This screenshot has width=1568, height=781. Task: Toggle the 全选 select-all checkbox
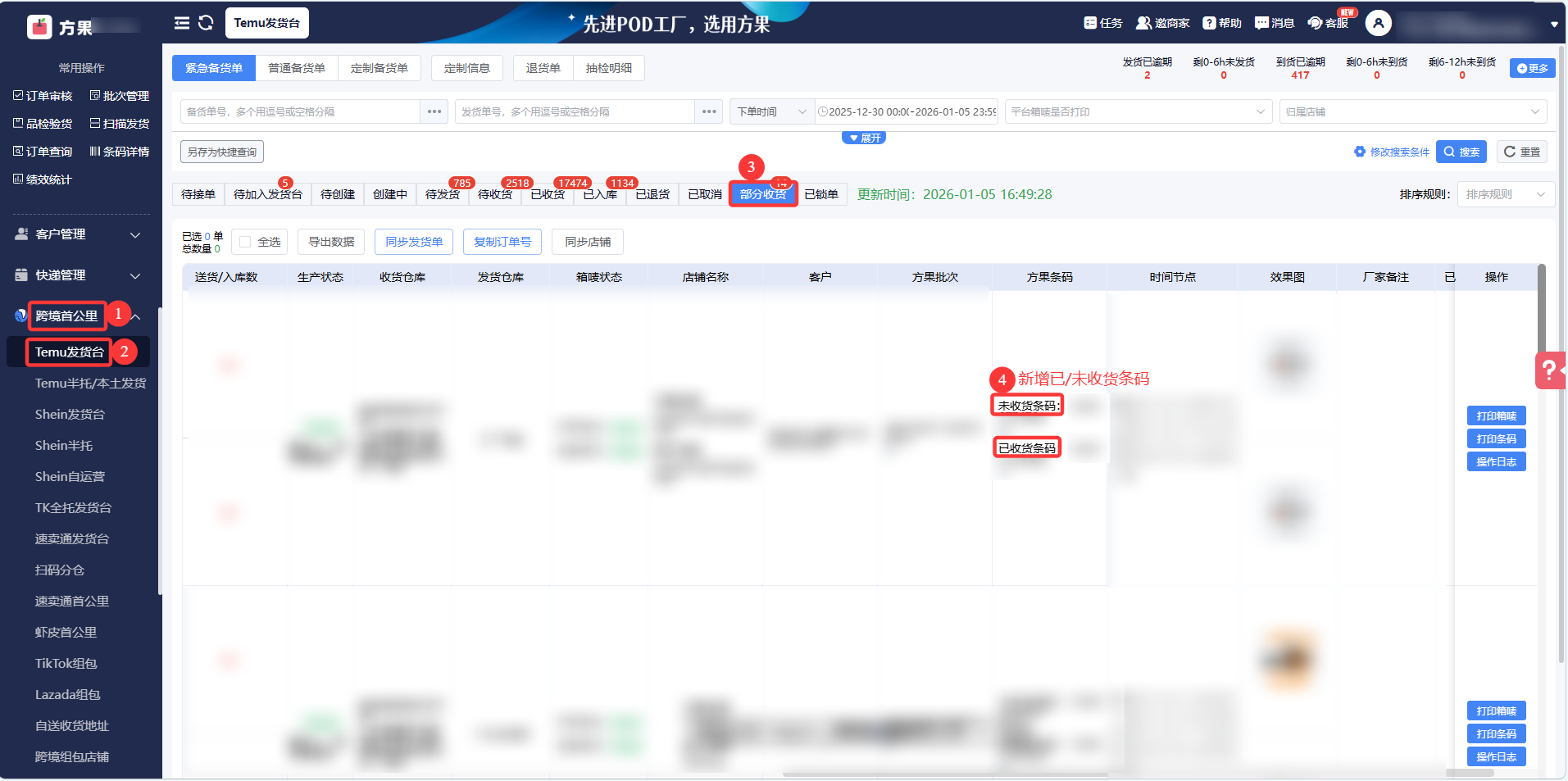pyautogui.click(x=245, y=242)
